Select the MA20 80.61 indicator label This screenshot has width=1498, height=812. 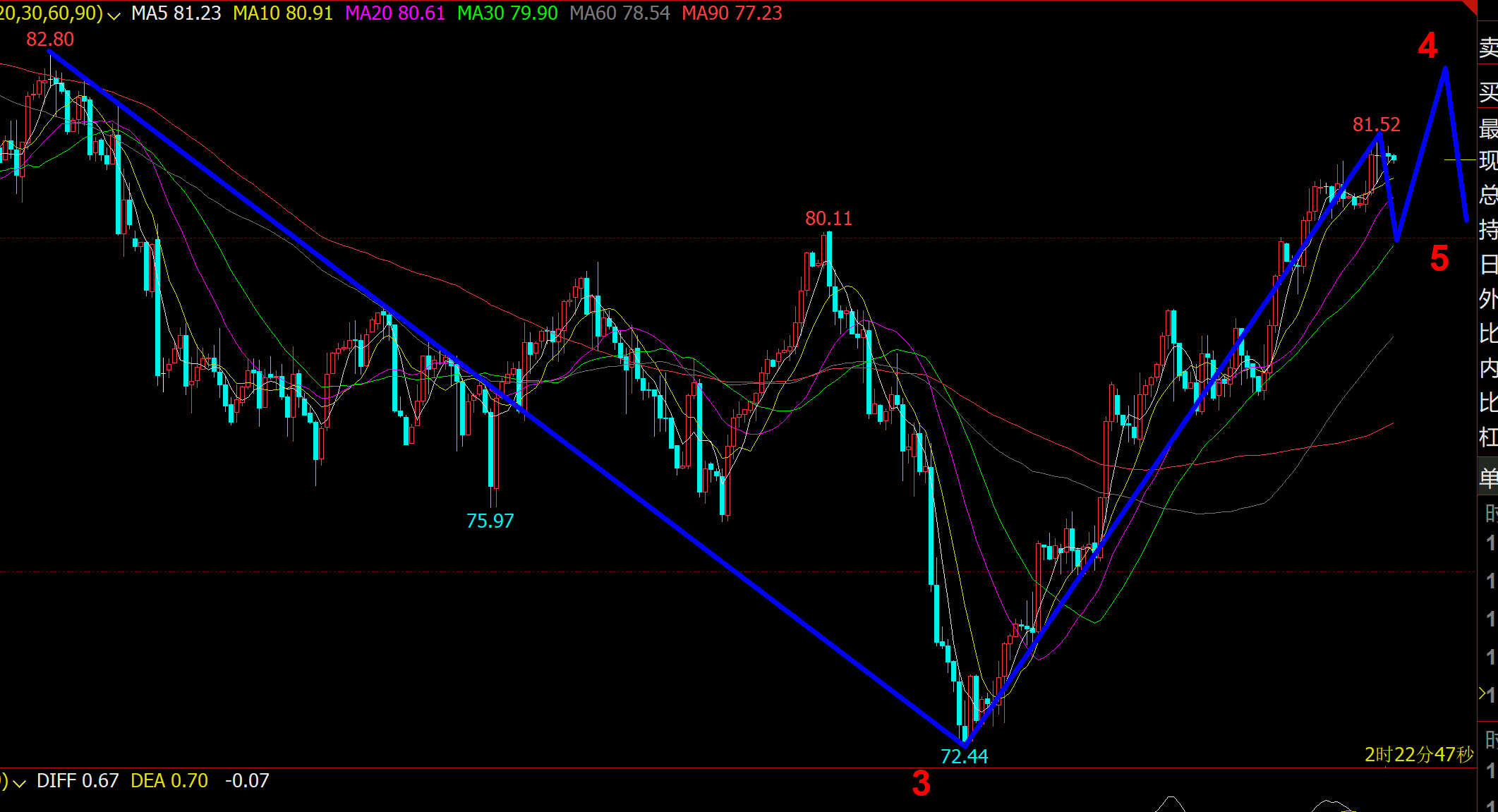pos(395,13)
